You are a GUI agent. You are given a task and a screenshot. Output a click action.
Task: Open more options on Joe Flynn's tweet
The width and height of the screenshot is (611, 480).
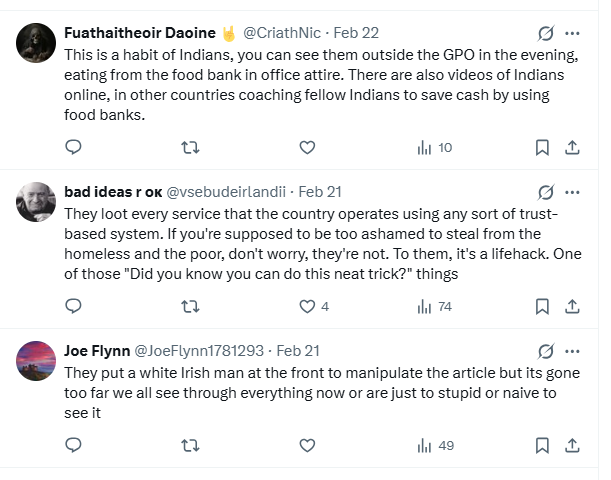pos(572,350)
